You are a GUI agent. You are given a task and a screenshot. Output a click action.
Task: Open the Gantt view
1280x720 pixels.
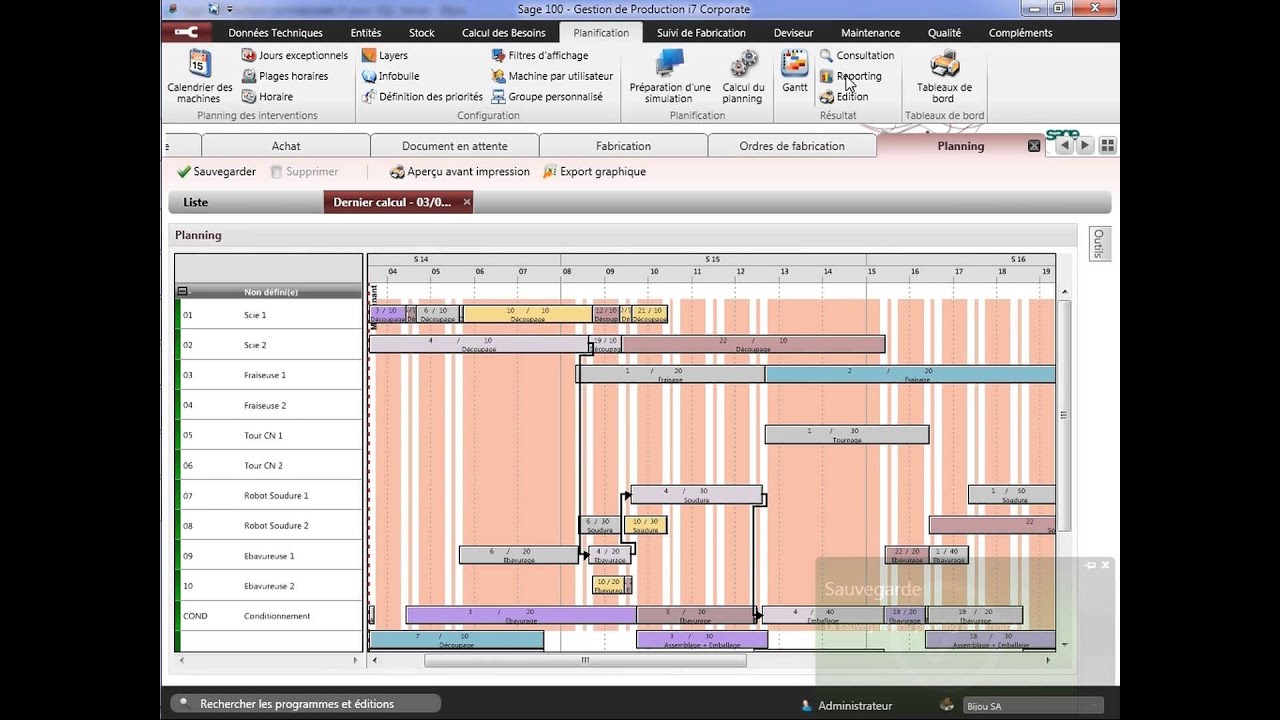795,72
